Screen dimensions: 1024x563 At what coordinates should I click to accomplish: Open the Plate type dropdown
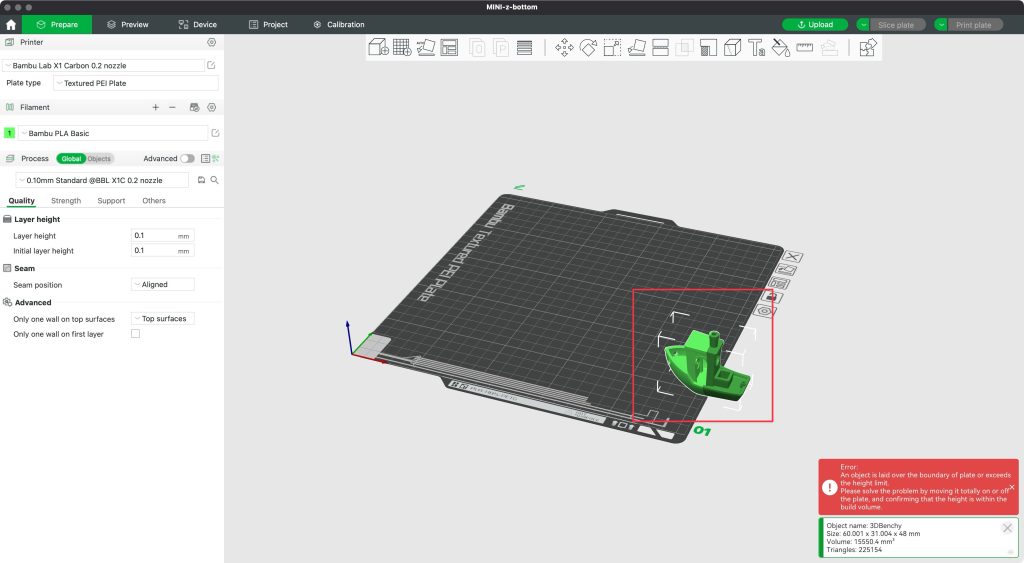pyautogui.click(x=135, y=83)
